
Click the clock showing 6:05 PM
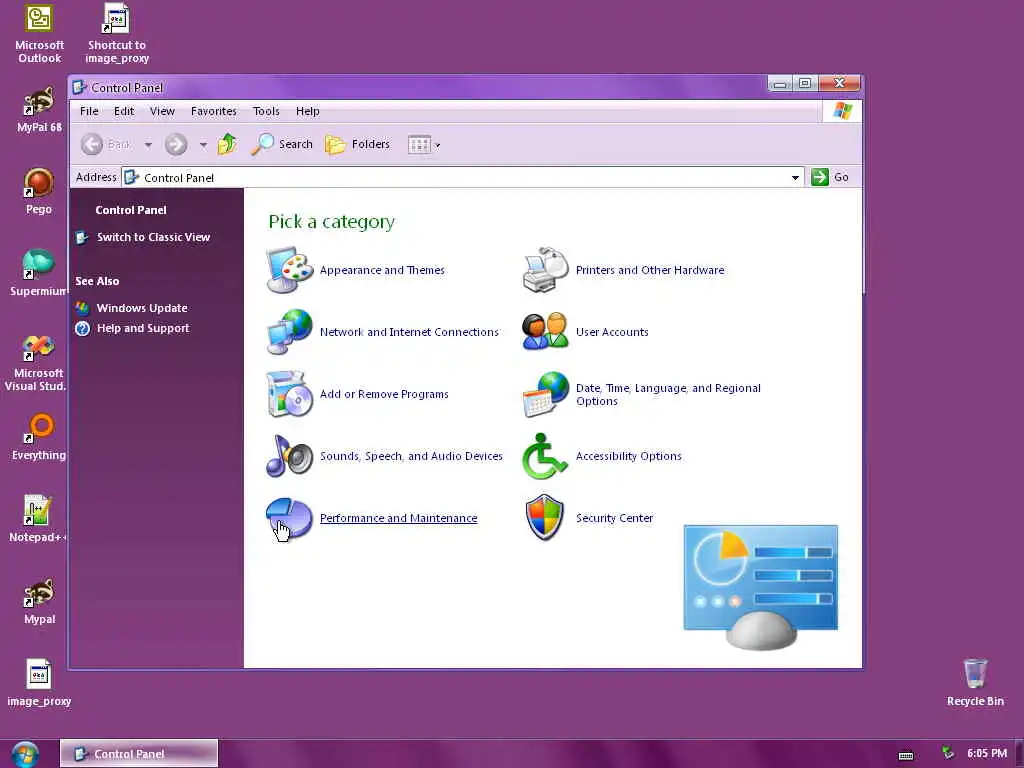point(987,753)
